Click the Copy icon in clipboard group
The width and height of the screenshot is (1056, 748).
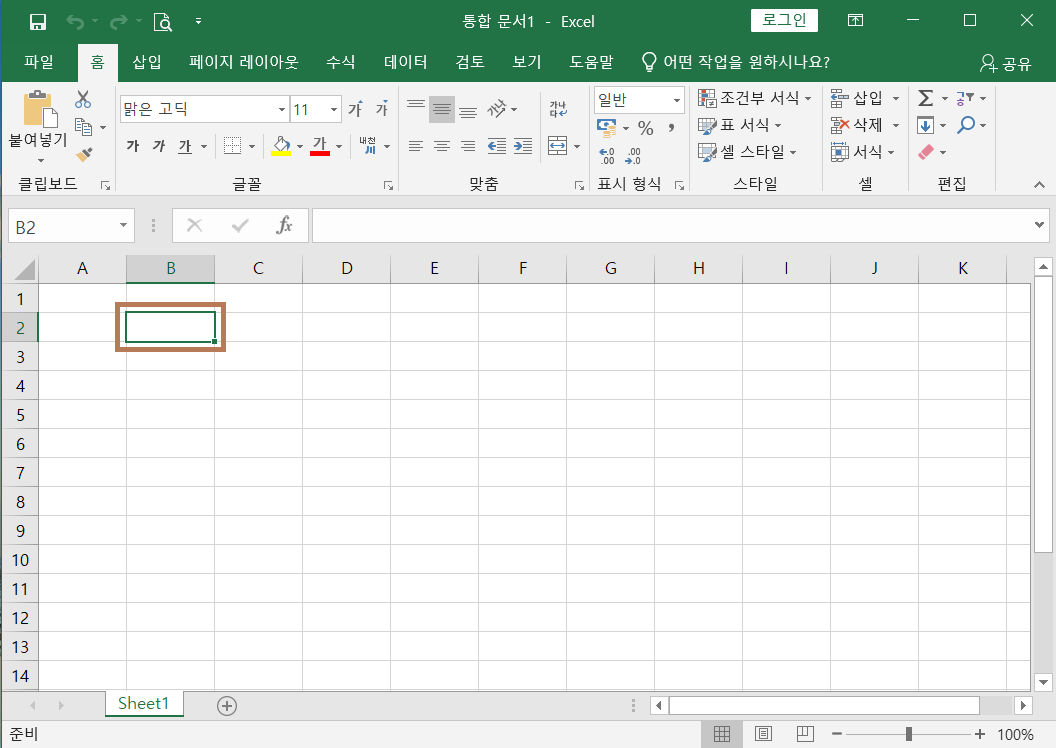coord(84,127)
